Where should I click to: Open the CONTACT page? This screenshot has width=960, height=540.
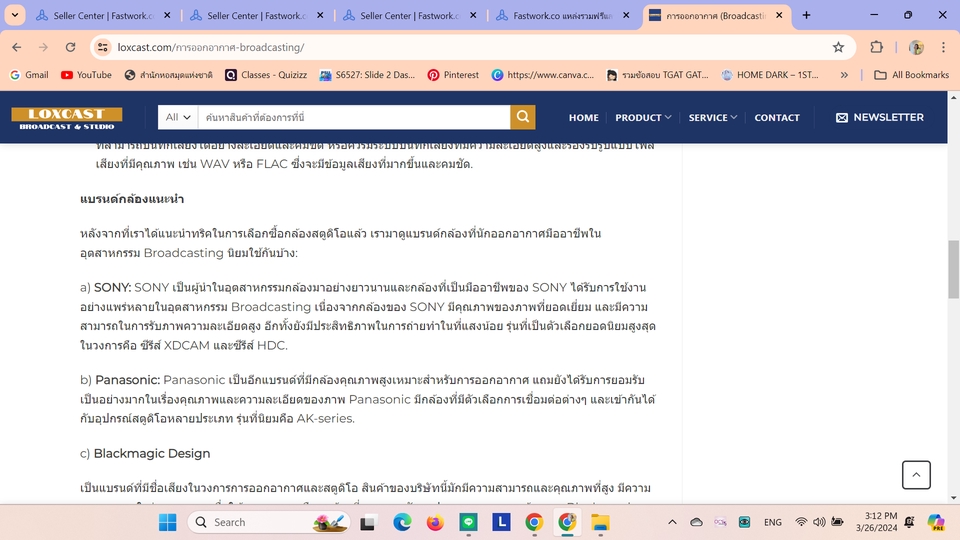pyautogui.click(x=777, y=118)
